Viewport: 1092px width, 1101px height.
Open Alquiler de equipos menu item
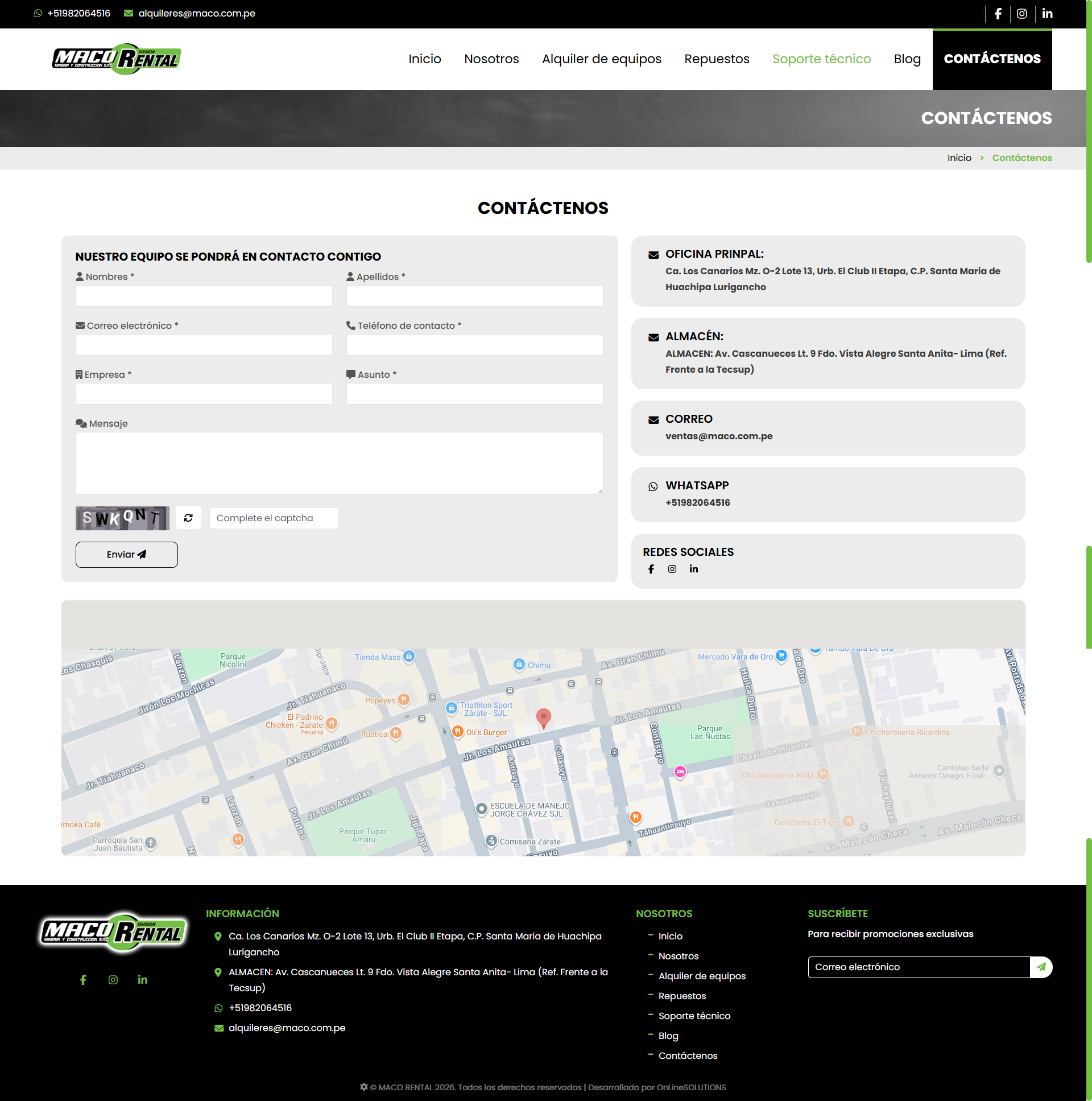pyautogui.click(x=601, y=59)
